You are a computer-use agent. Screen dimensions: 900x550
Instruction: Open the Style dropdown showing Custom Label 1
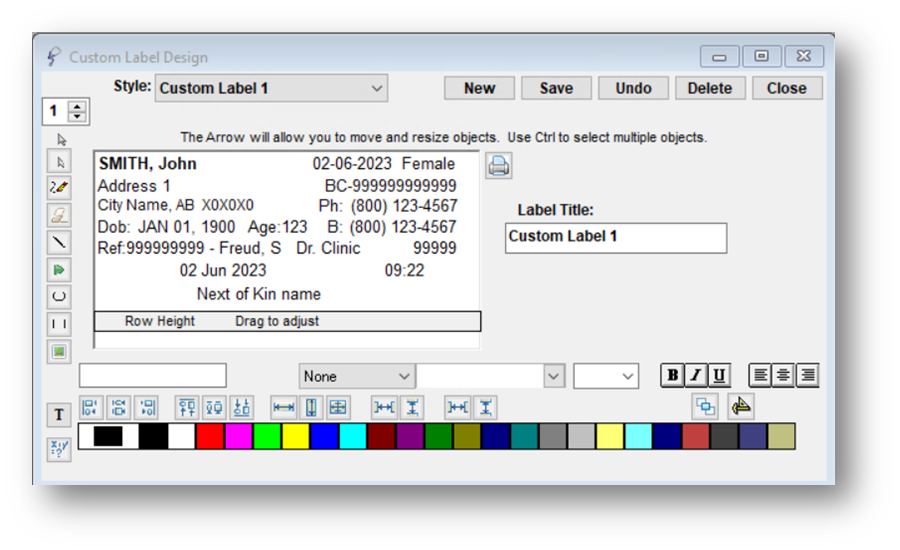pyautogui.click(x=271, y=88)
